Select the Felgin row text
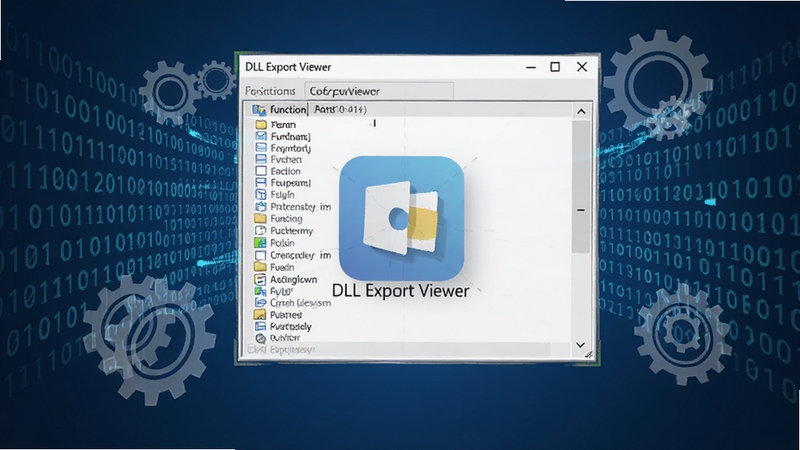This screenshot has width=800, height=450. [x=283, y=194]
